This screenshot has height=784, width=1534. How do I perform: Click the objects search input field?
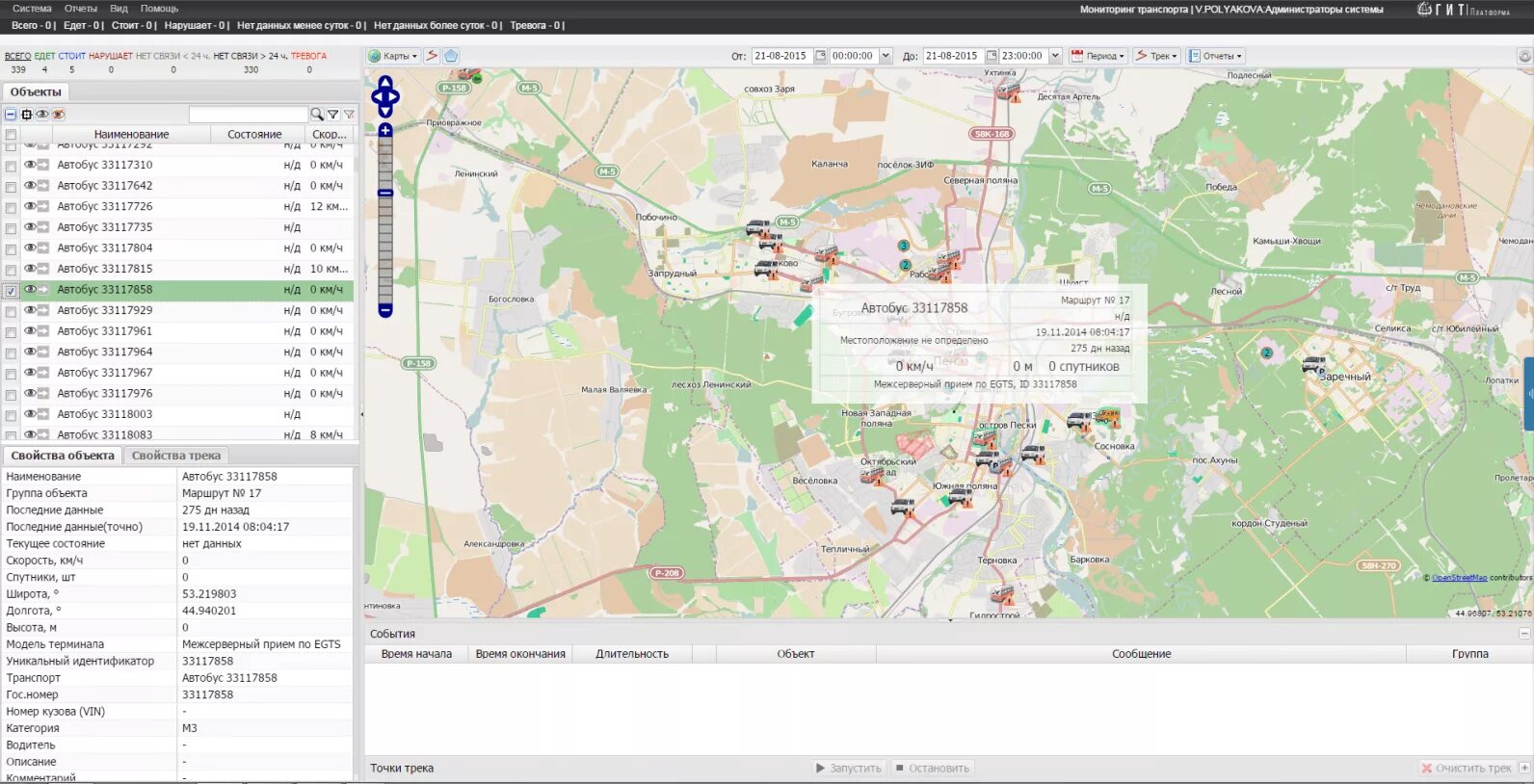(x=248, y=115)
